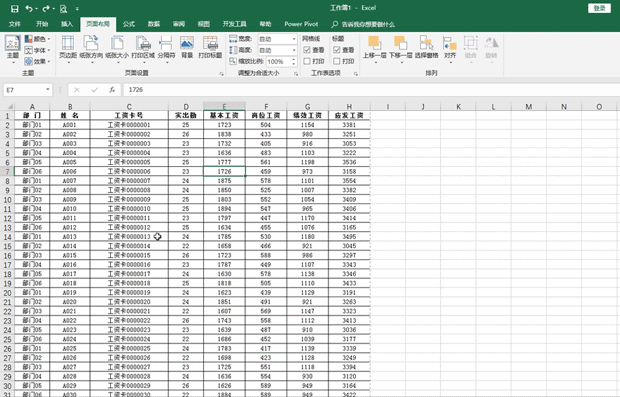Open the 文件 file tab
The height and width of the screenshot is (397, 620).
click(x=15, y=24)
